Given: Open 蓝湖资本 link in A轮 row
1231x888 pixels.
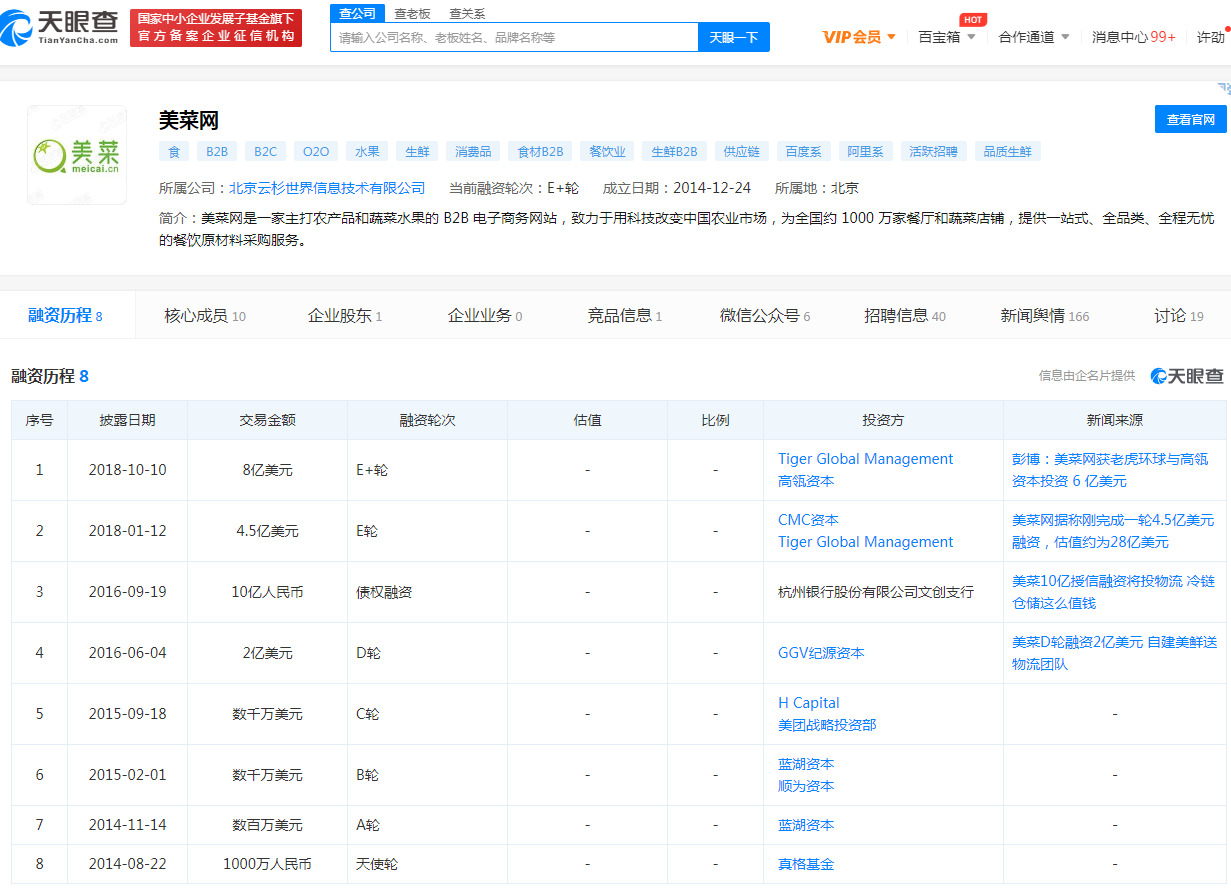Looking at the screenshot, I should (x=806, y=825).
